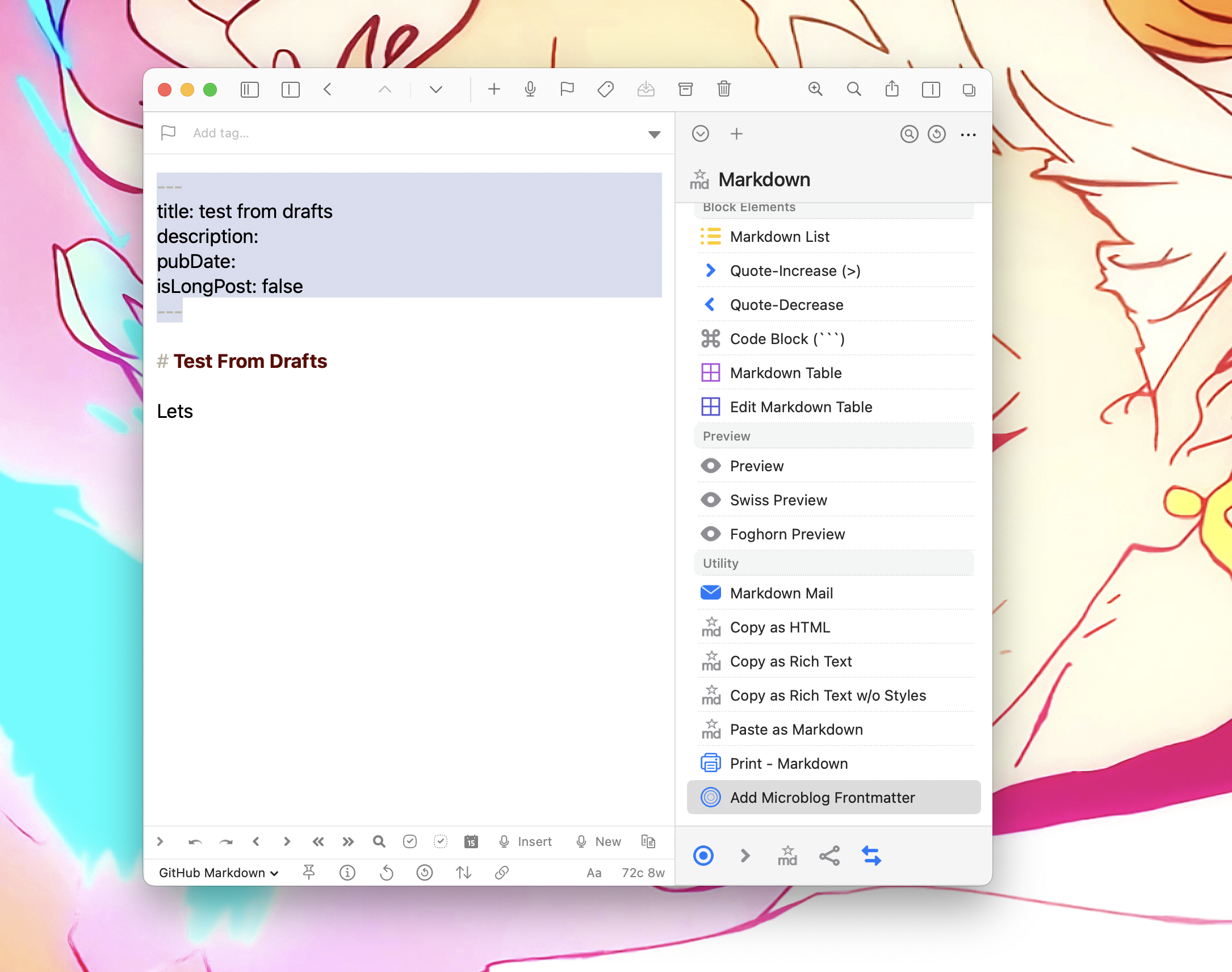Image resolution: width=1232 pixels, height=972 pixels.
Task: Toggle the action list right sidebar icon
Action: point(931,89)
